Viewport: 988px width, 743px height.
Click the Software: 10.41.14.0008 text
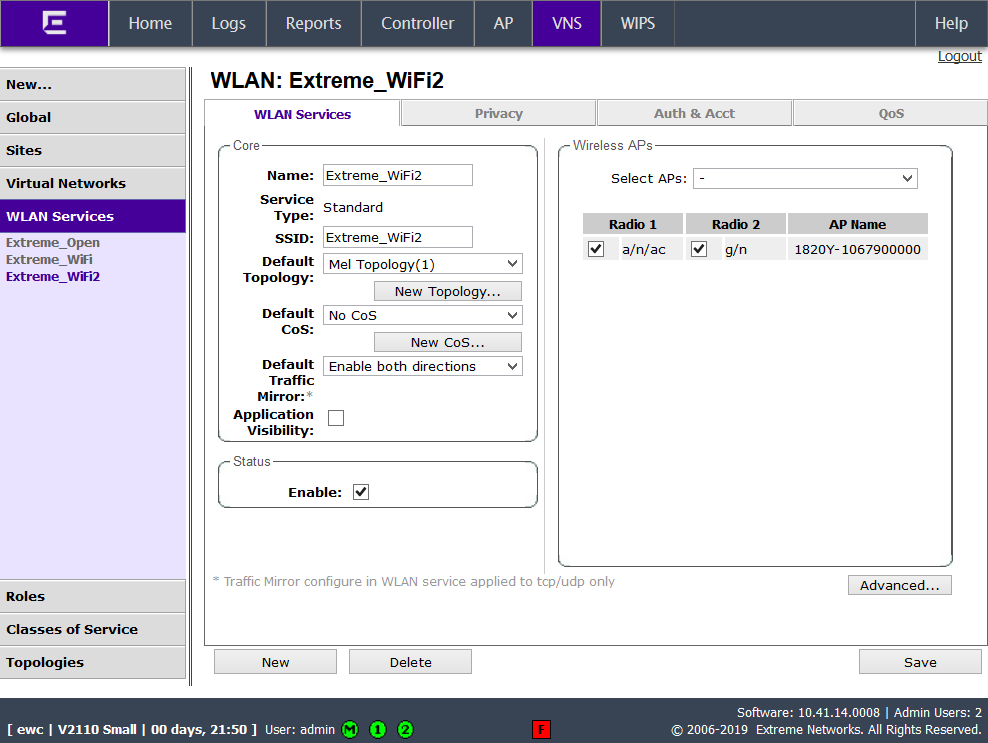tap(808, 712)
